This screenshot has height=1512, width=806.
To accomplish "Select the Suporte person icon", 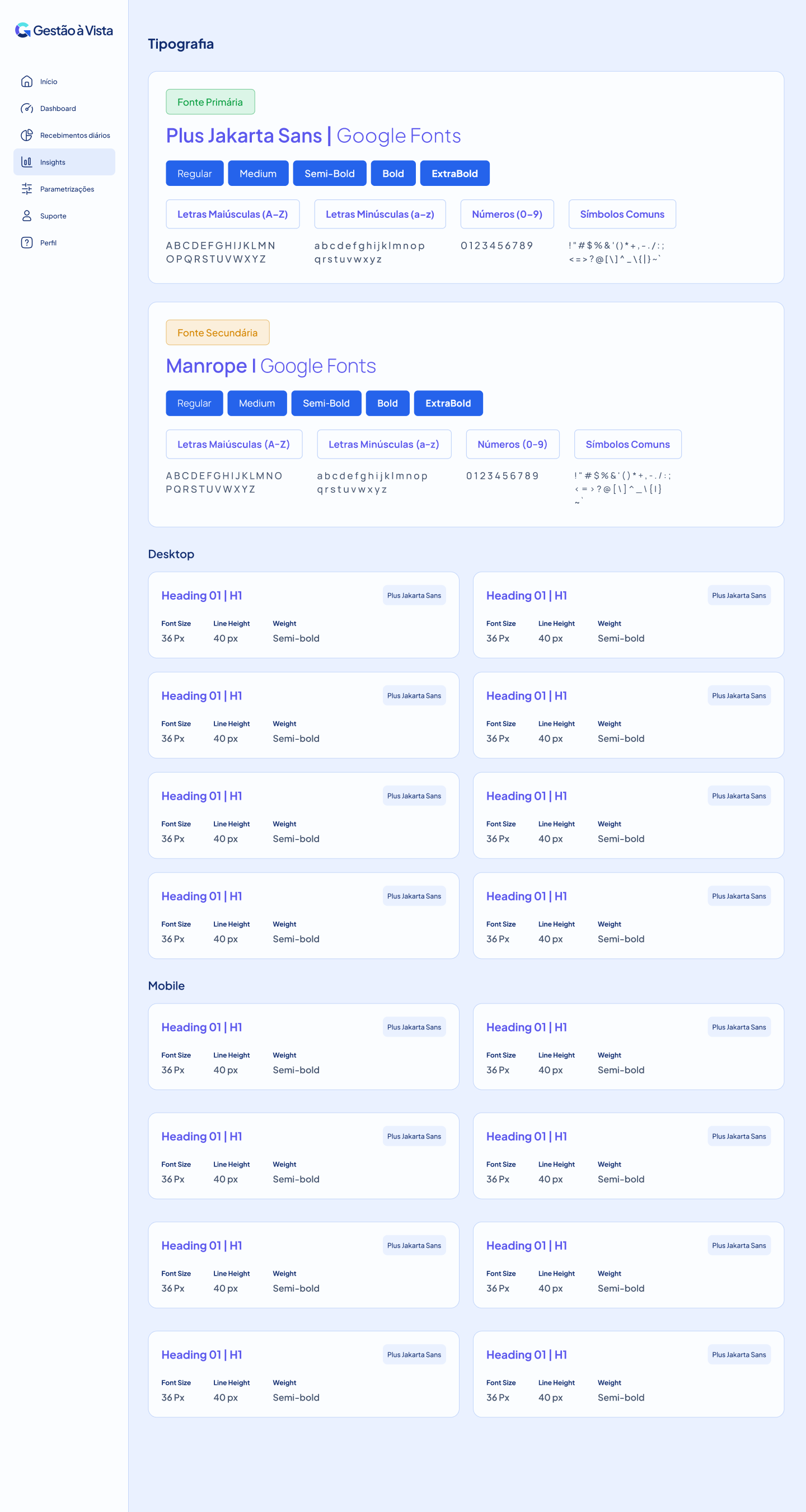I will coord(27,216).
